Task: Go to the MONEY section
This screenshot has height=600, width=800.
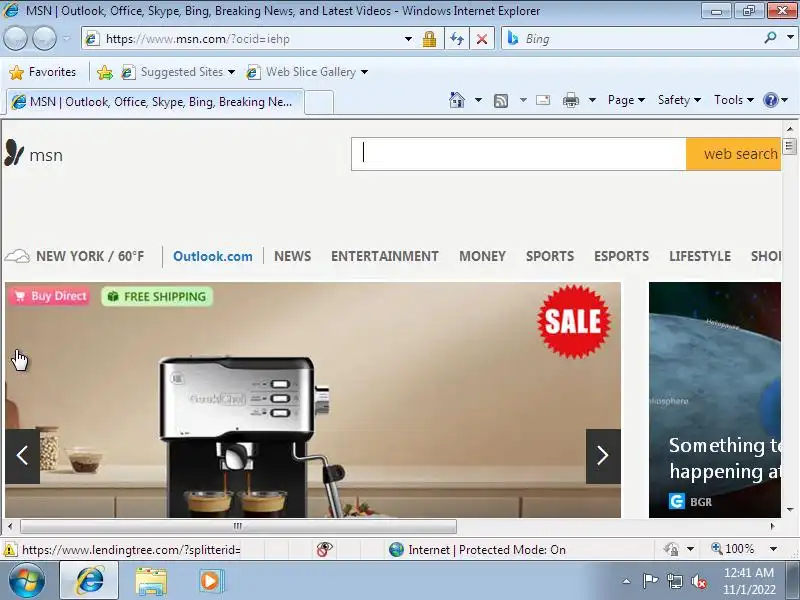Action: coord(482,256)
